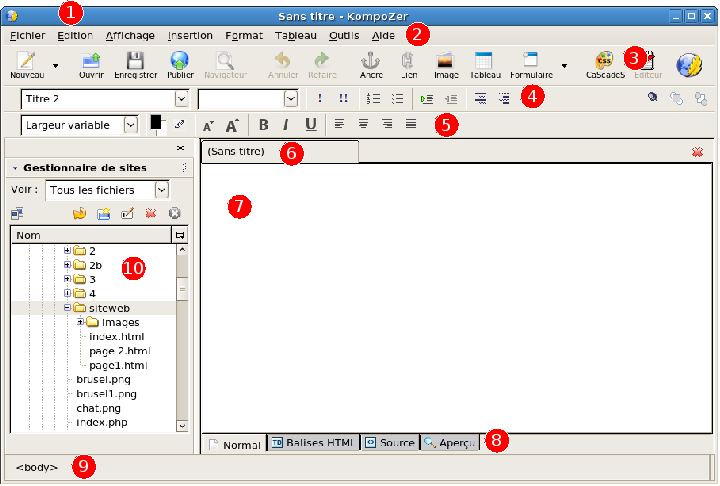Toggle the numbered list icon
720x486 pixels.
point(373,98)
